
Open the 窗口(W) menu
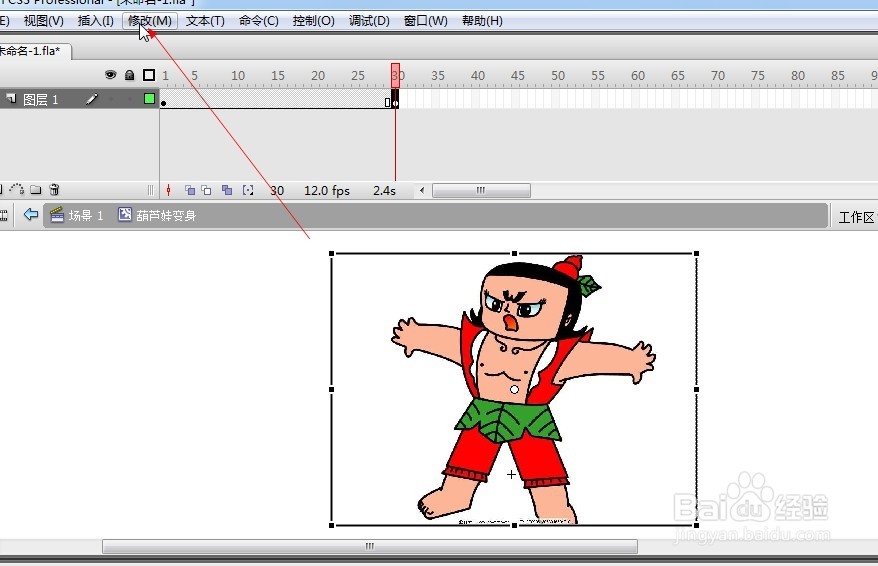[426, 21]
